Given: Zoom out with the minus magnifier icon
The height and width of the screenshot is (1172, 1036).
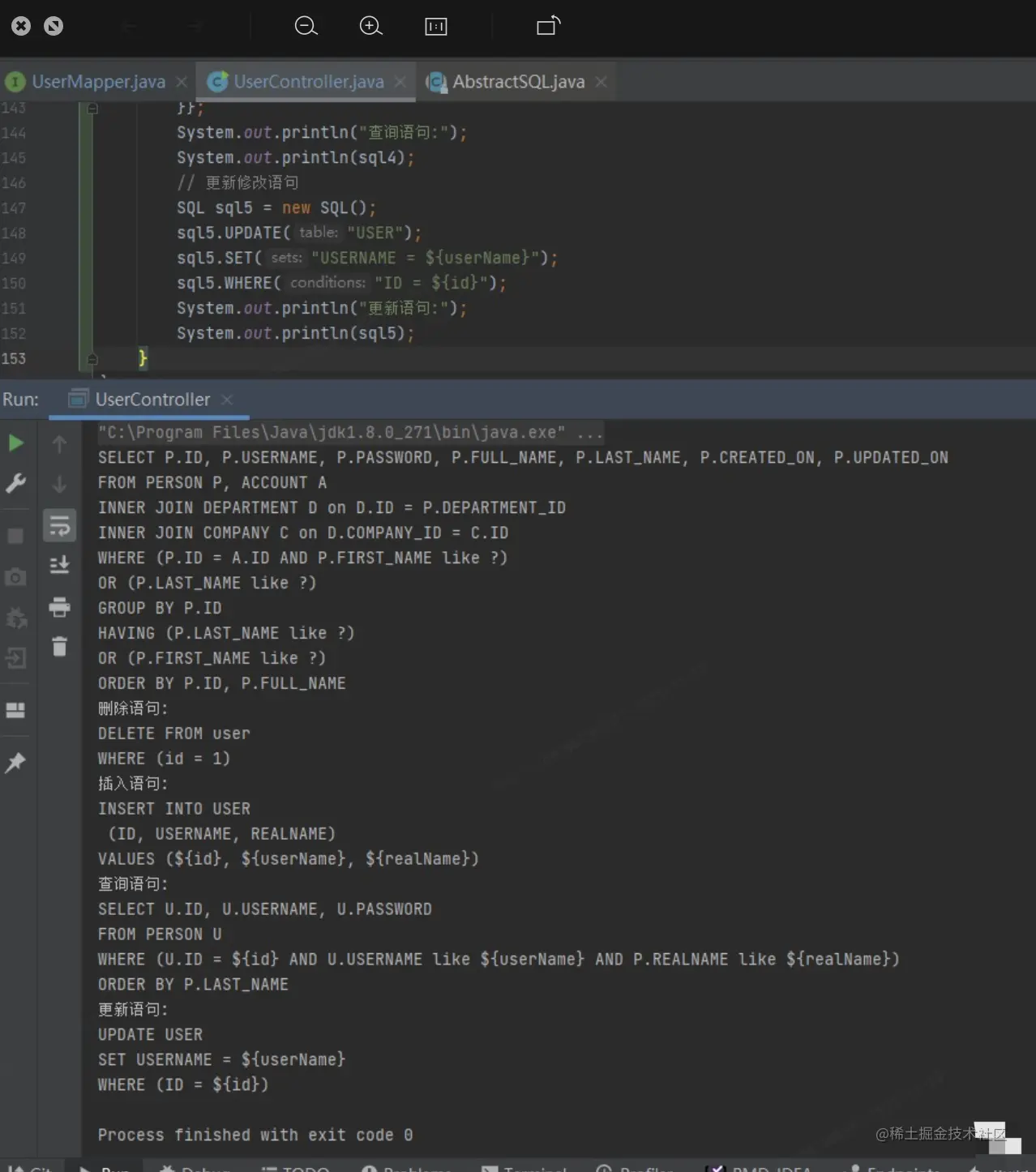Looking at the screenshot, I should coord(306,26).
